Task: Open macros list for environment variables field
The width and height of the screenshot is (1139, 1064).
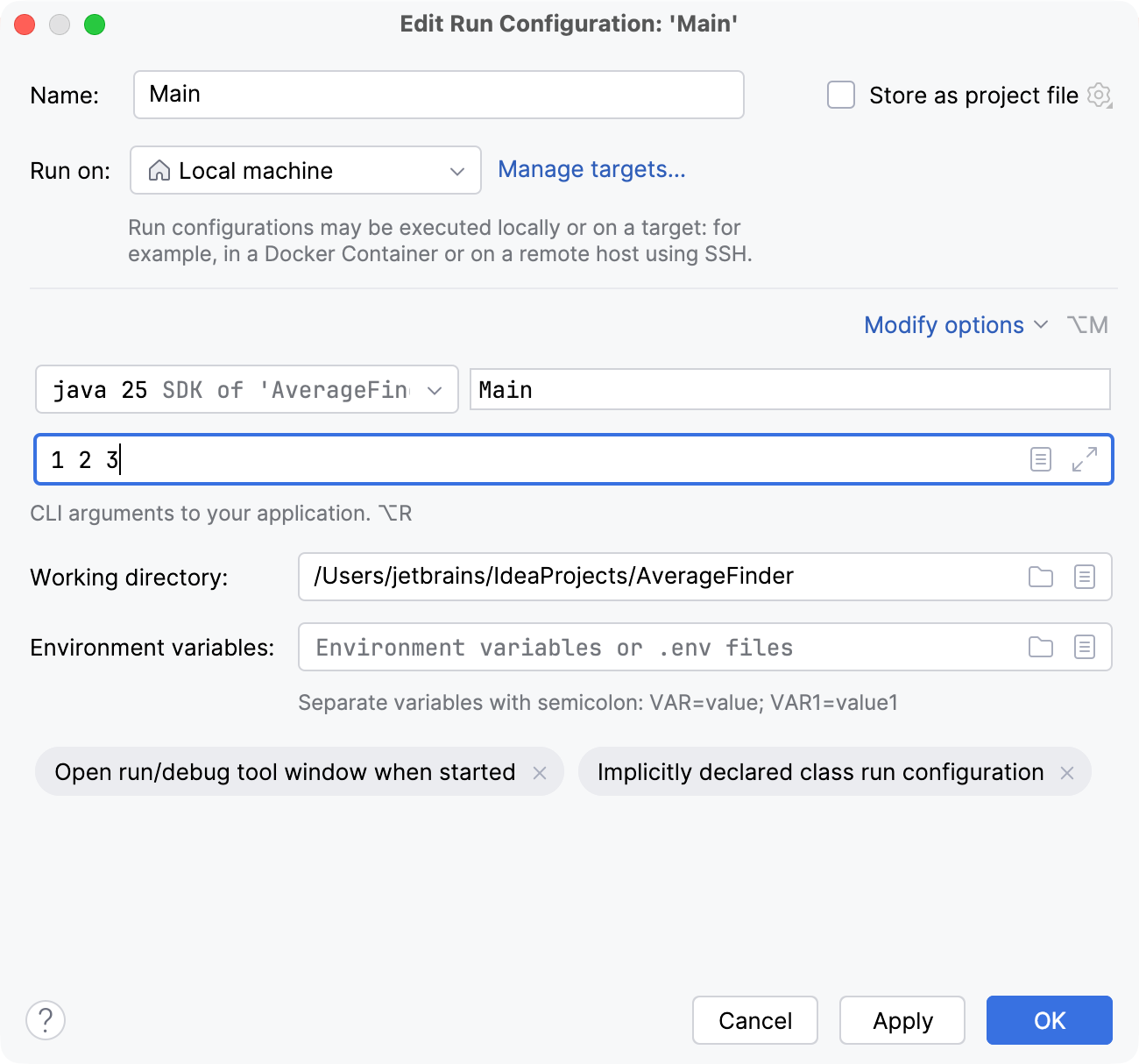Action: pyautogui.click(x=1085, y=647)
